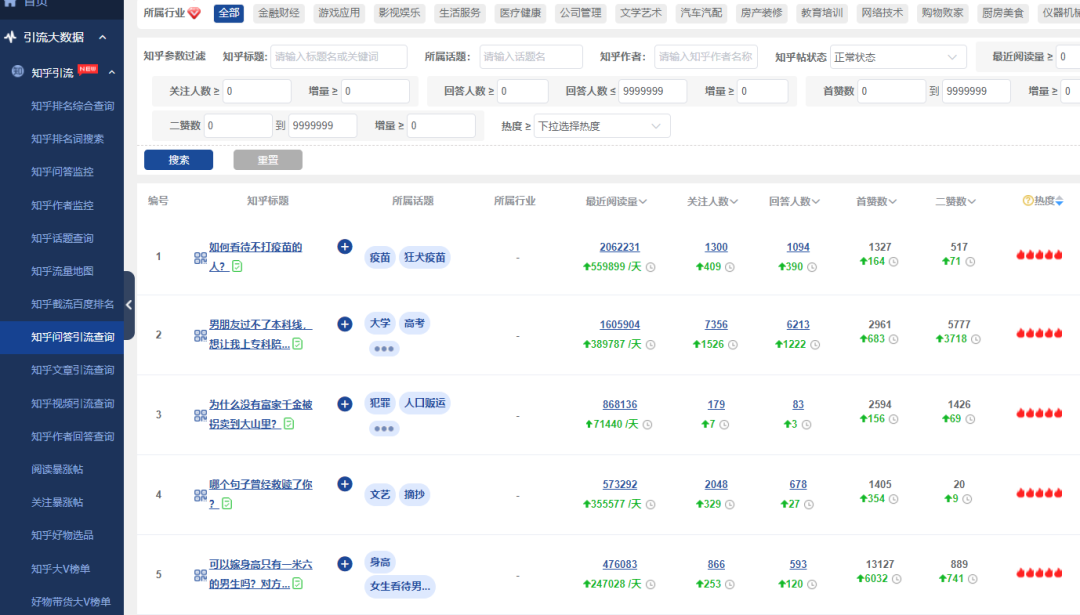Click clock icon next to 559899/天
This screenshot has height=615, width=1080.
point(650,267)
